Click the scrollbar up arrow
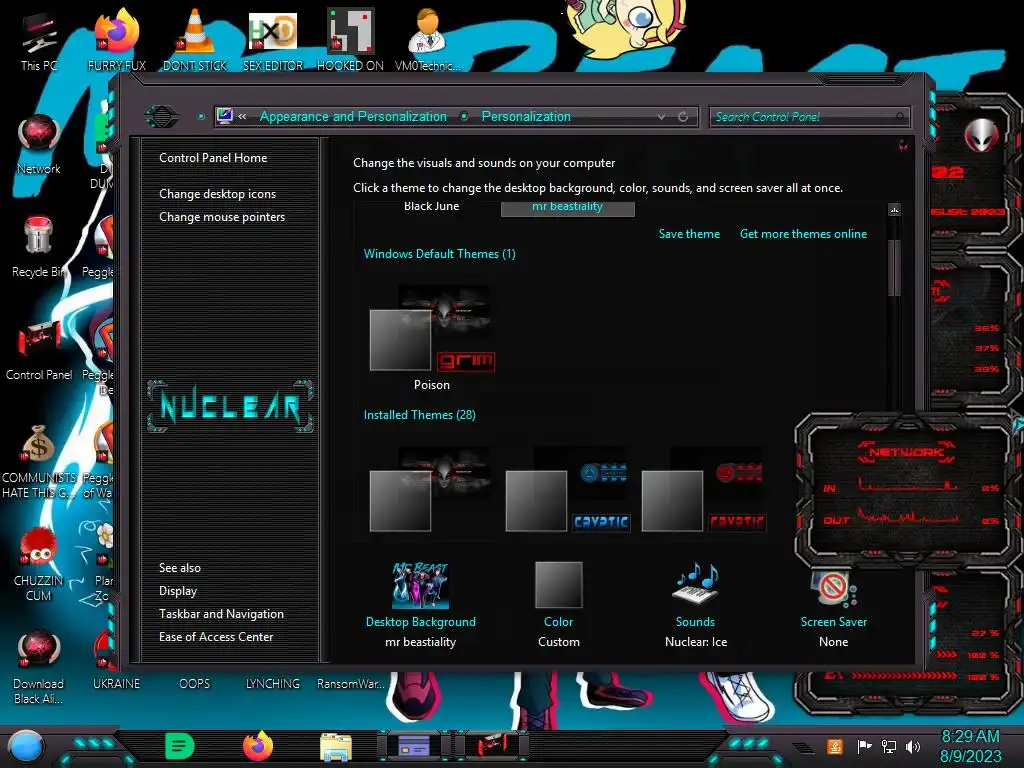This screenshot has width=1024, height=768. (894, 210)
